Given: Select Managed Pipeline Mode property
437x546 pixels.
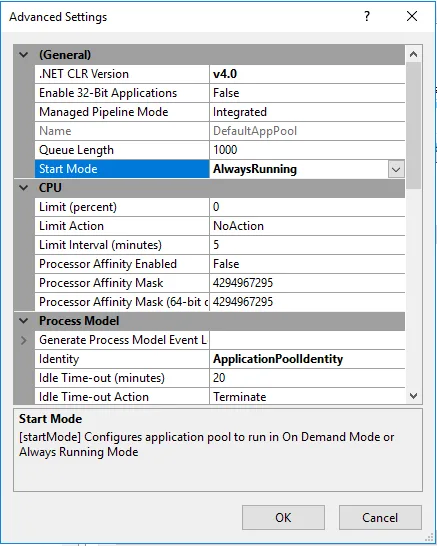Looking at the screenshot, I should [x=122, y=112].
